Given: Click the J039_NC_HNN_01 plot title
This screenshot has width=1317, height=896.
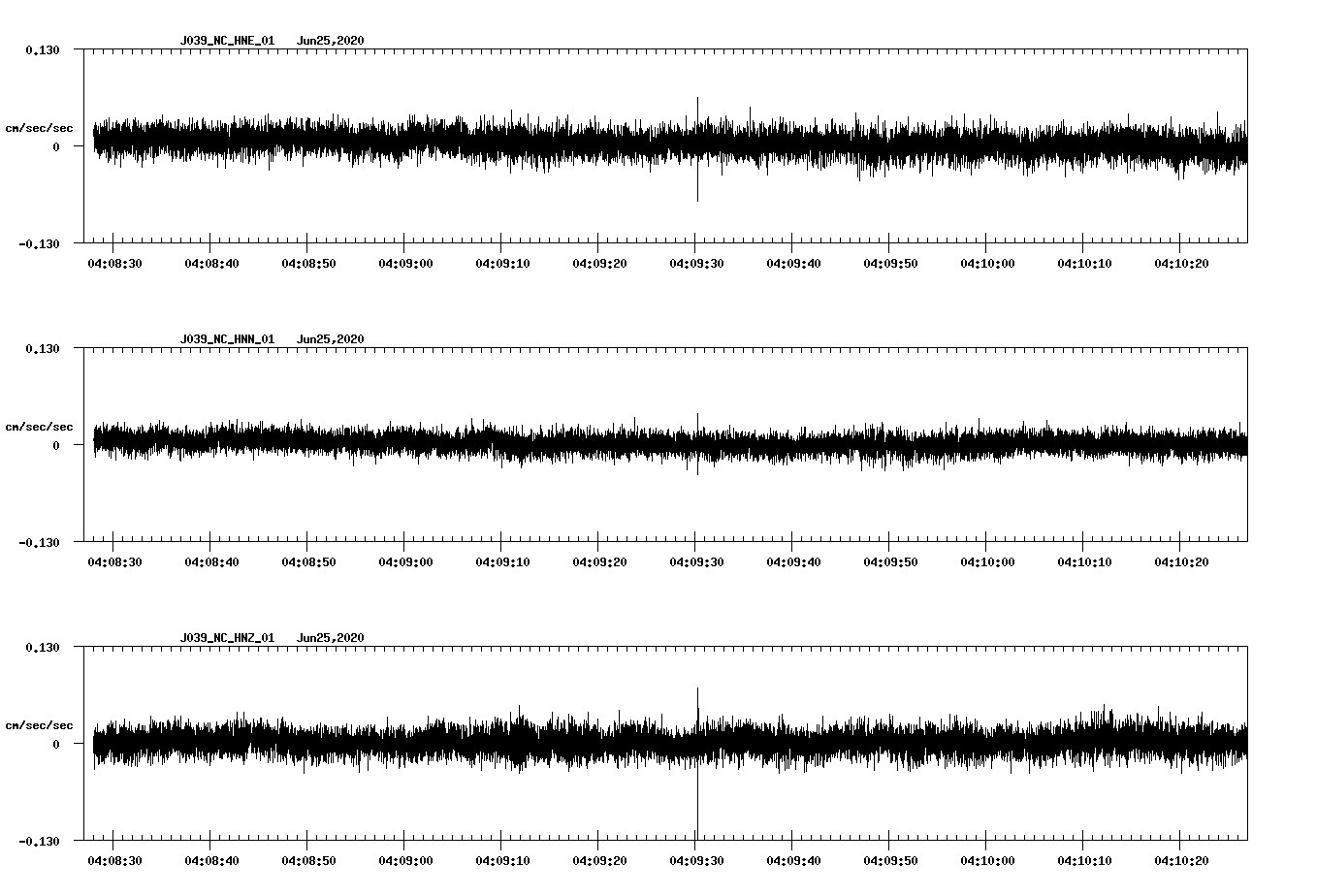Looking at the screenshot, I should pos(227,339).
